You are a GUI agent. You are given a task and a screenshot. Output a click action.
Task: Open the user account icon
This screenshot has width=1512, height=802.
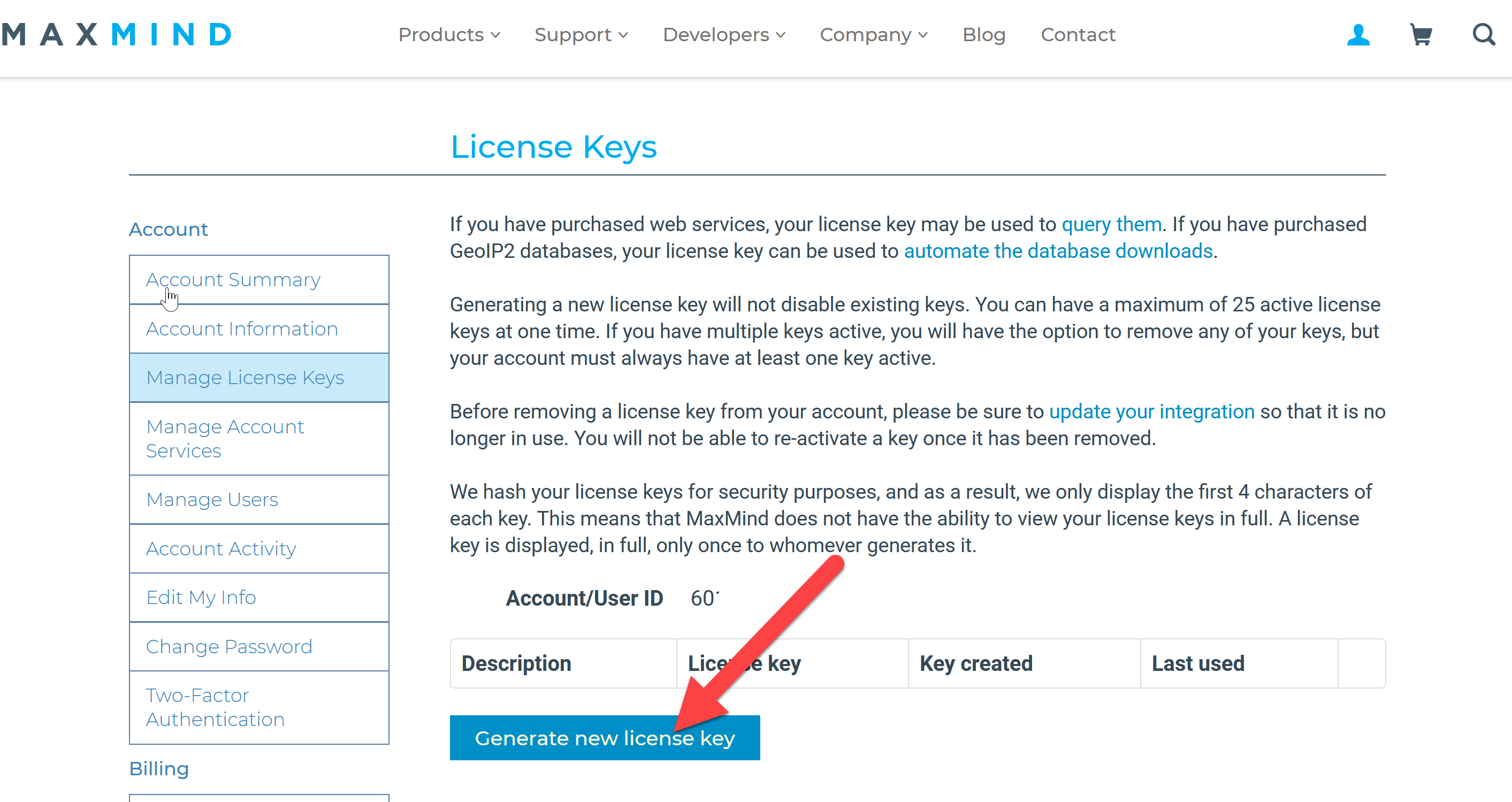pyautogui.click(x=1357, y=35)
